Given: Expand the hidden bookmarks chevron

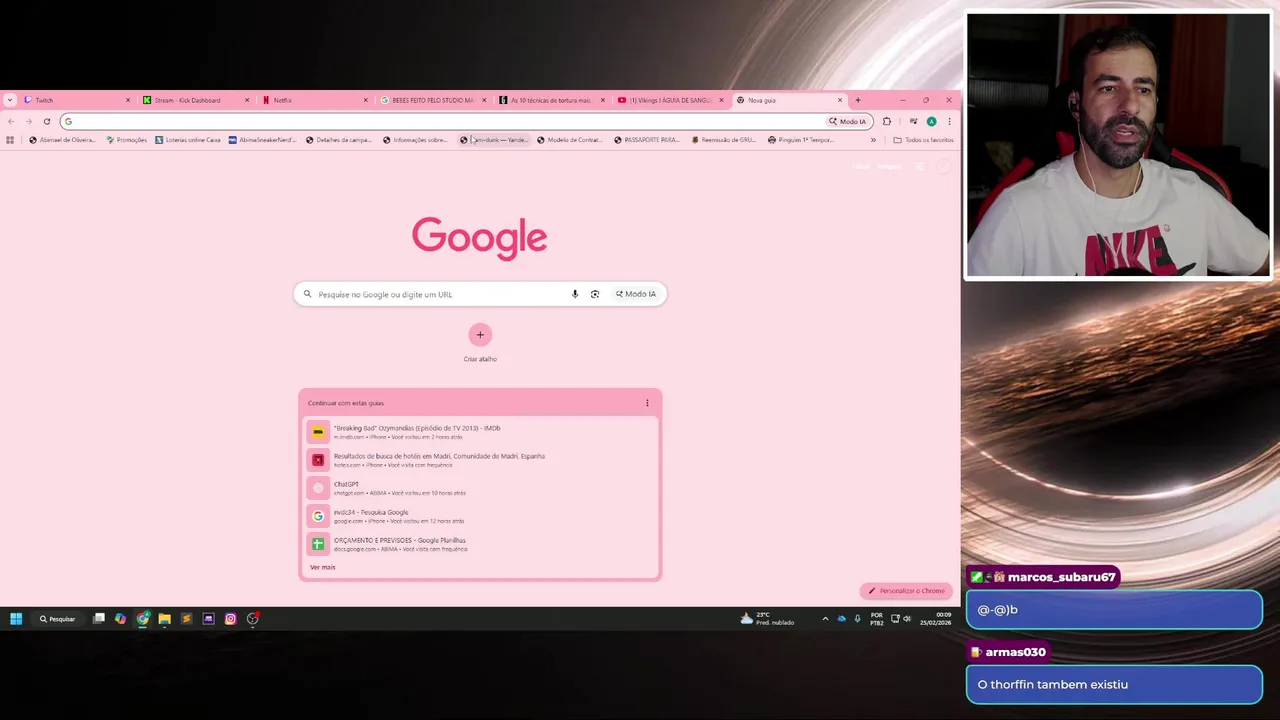Looking at the screenshot, I should coord(873,140).
